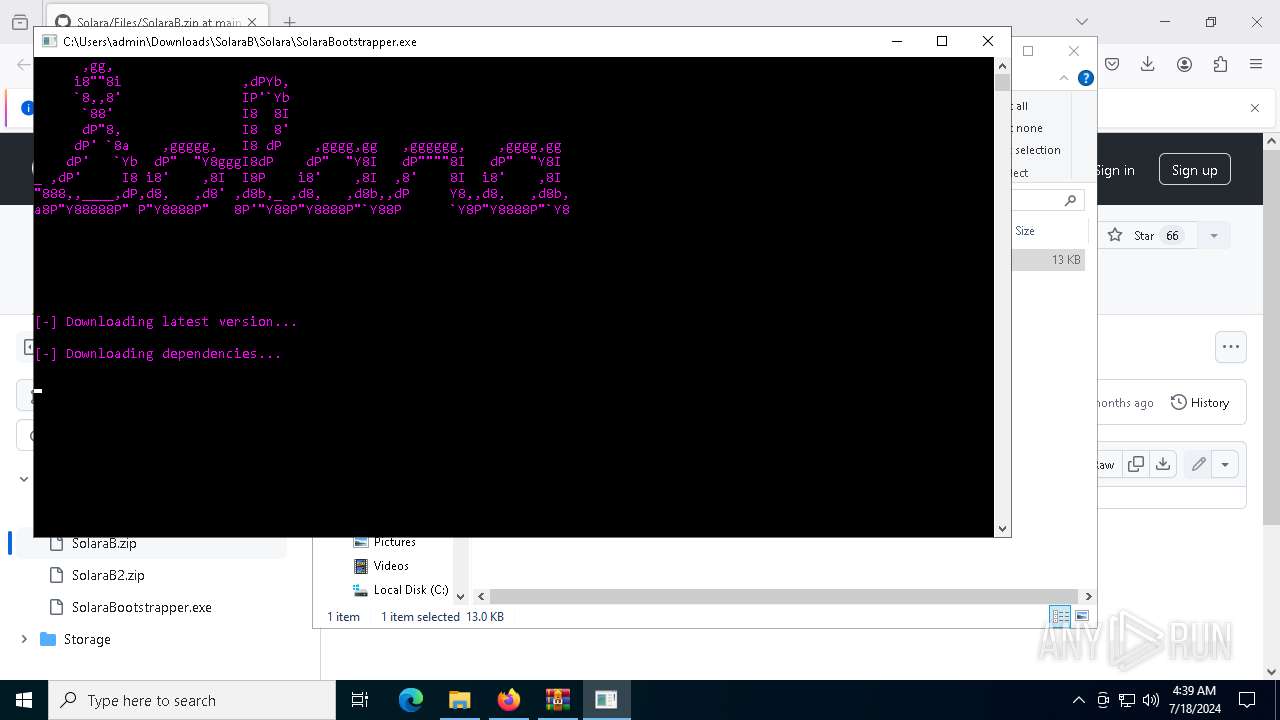Image resolution: width=1280 pixels, height=720 pixels.
Task: Click the Explorer blue Help question mark
Action: pyautogui.click(x=1086, y=78)
